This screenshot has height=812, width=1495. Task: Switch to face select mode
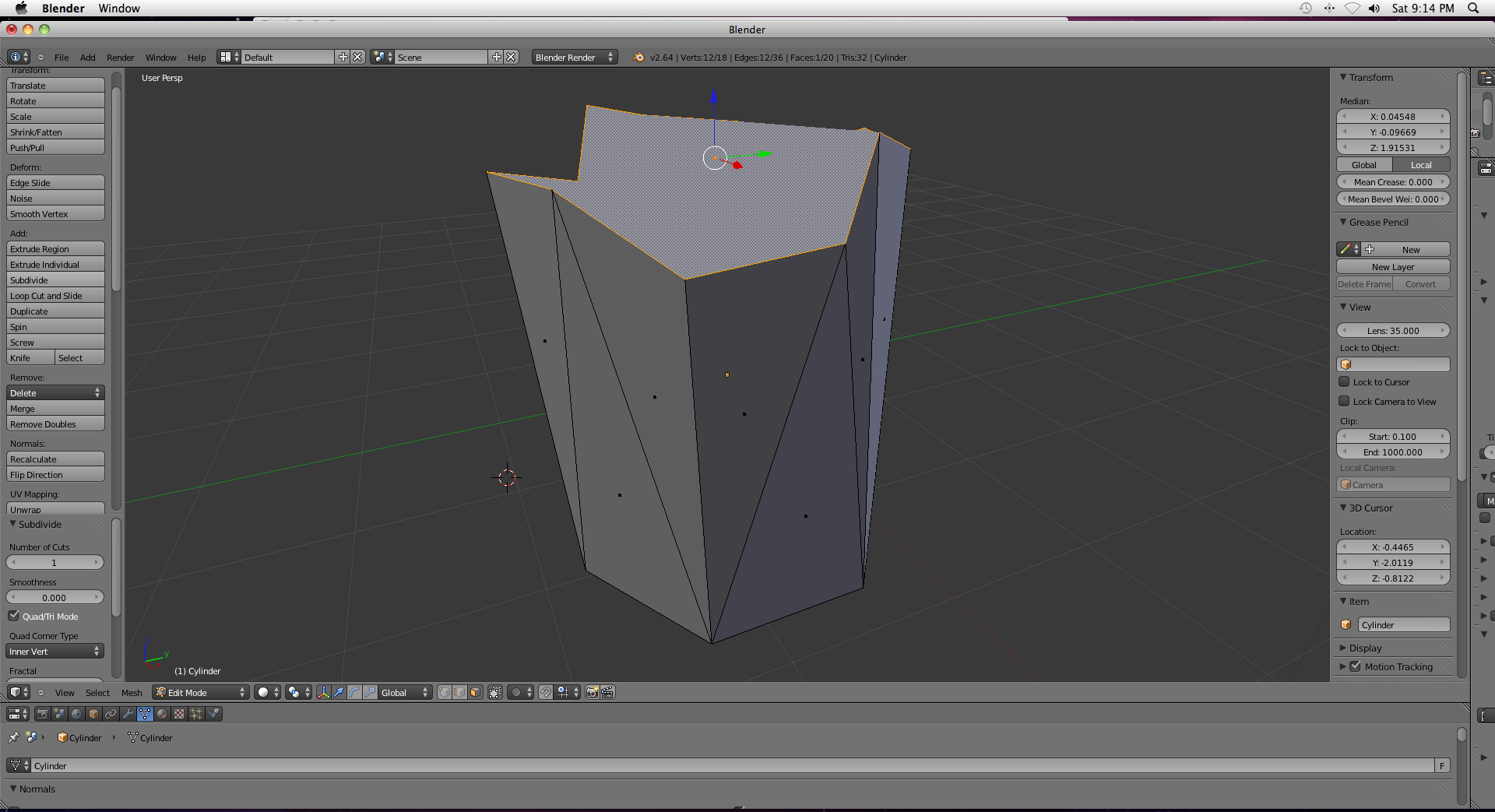[475, 692]
